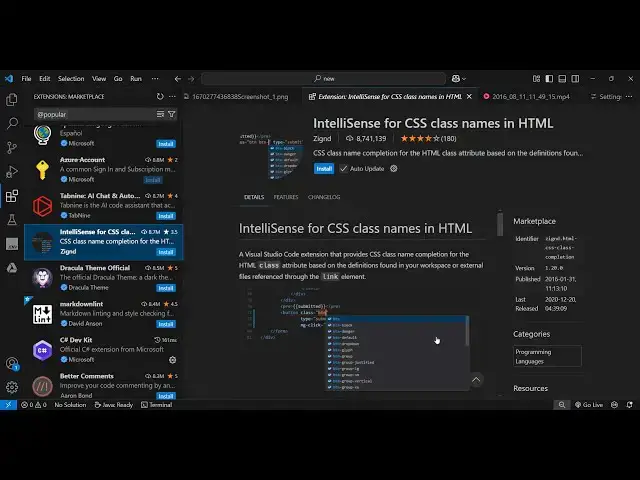The height and width of the screenshot is (480, 640).
Task: Open the Selection menu
Action: [71, 78]
